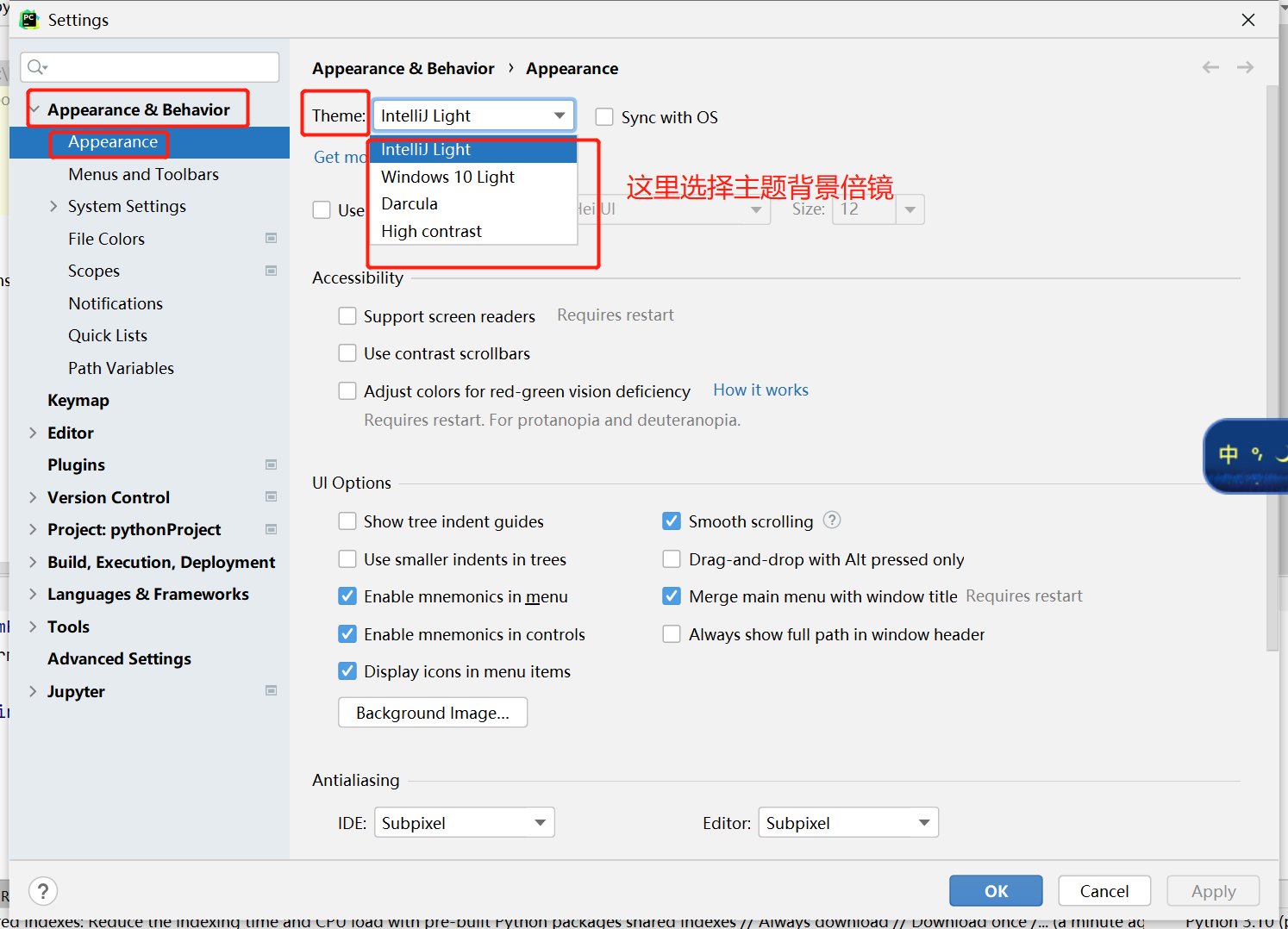1288x929 pixels.
Task: Open Quick Lists settings page
Action: (108, 335)
